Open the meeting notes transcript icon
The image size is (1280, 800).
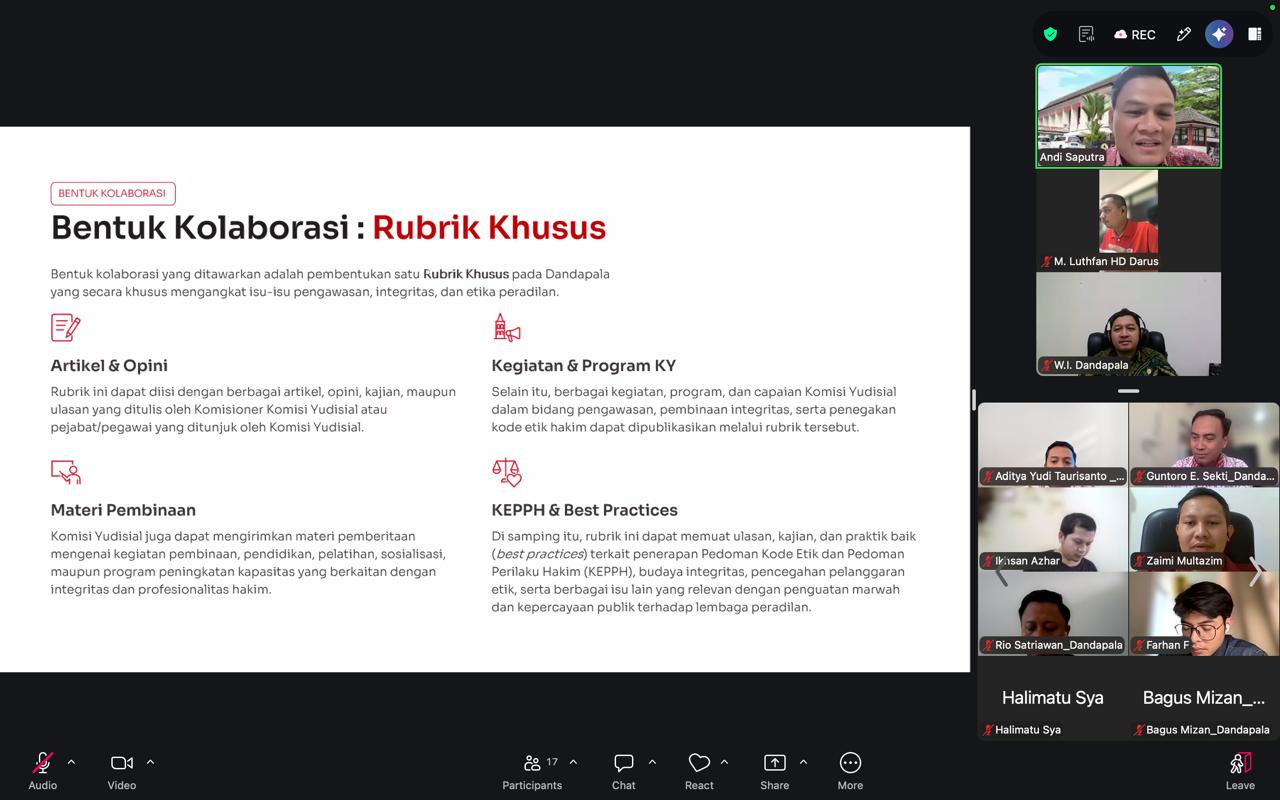click(1086, 34)
